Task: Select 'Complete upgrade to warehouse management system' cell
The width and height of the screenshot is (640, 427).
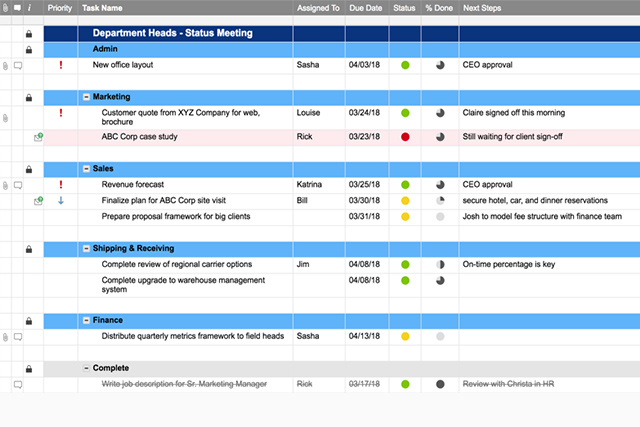Action: (185, 285)
